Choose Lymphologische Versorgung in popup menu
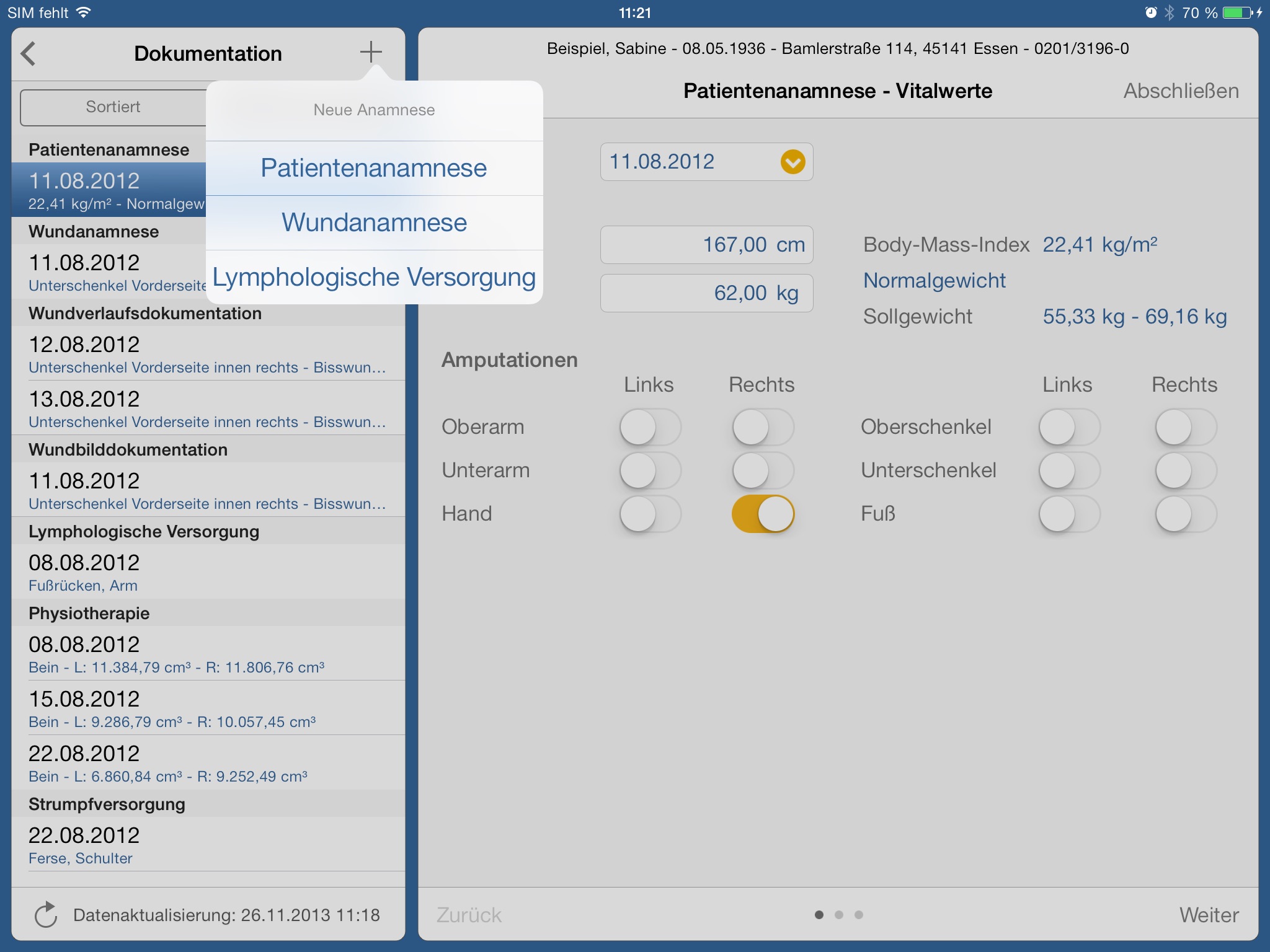This screenshot has height=952, width=1270. 374,277
